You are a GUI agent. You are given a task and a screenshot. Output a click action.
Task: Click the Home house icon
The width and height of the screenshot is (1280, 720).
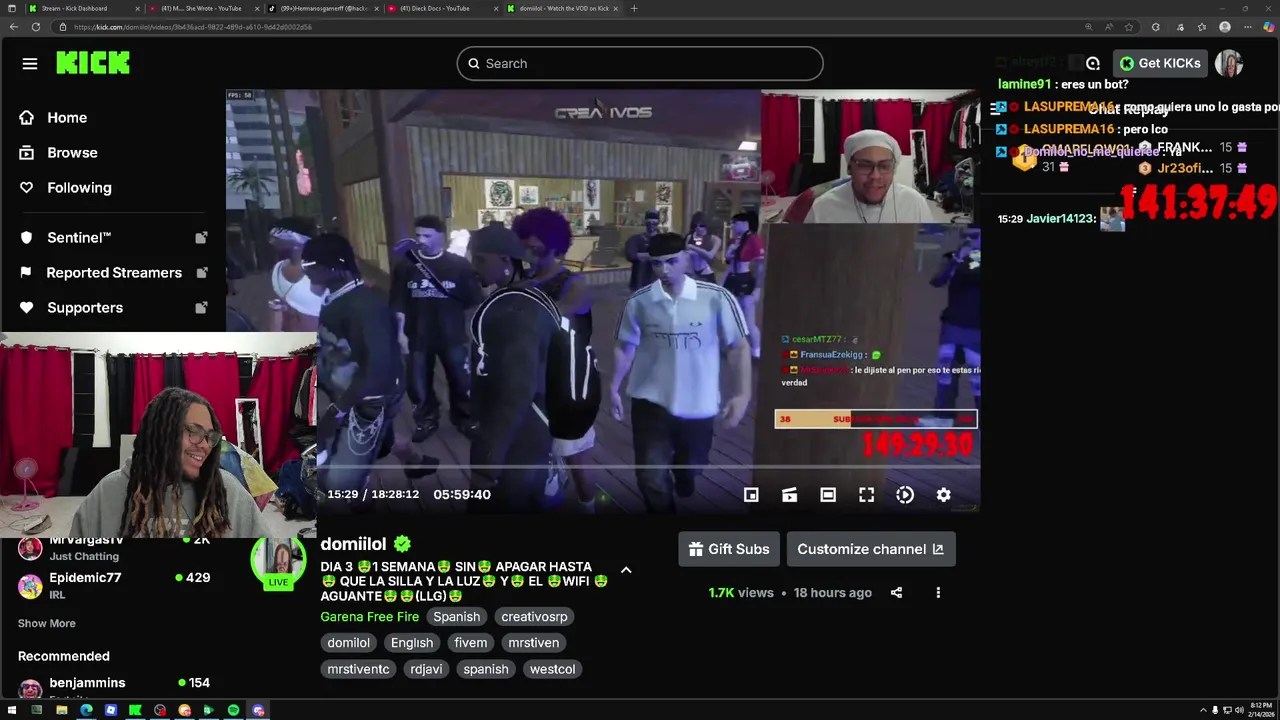[x=27, y=118]
